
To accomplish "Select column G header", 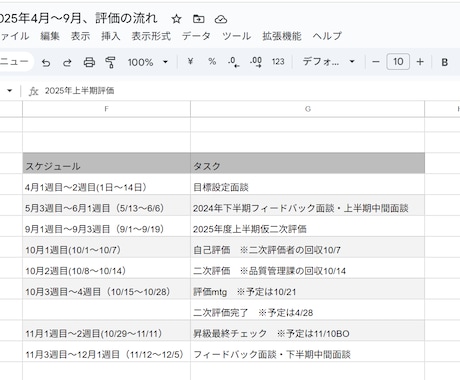I will click(307, 109).
